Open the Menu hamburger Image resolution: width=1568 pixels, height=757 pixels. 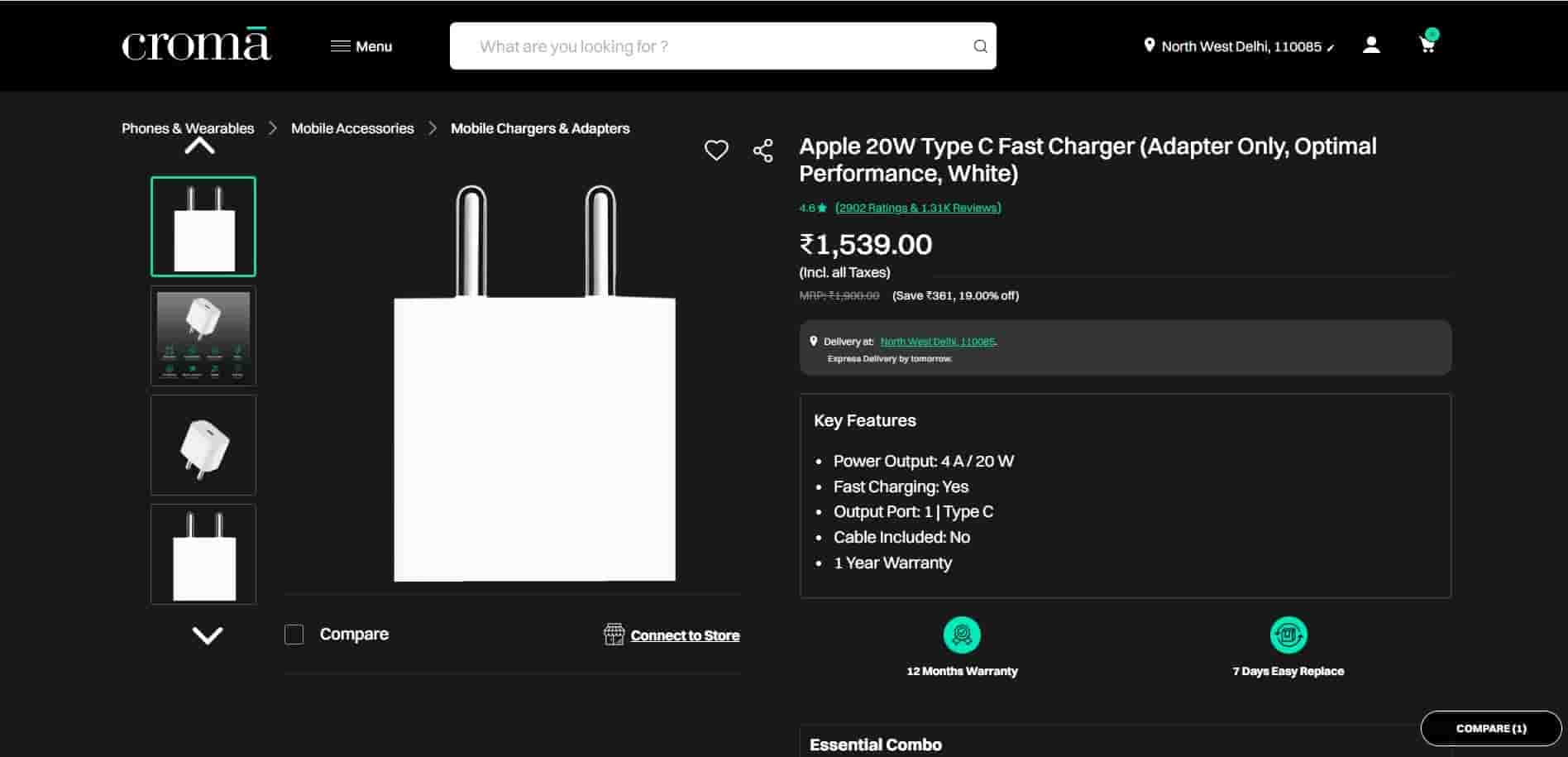click(x=361, y=46)
